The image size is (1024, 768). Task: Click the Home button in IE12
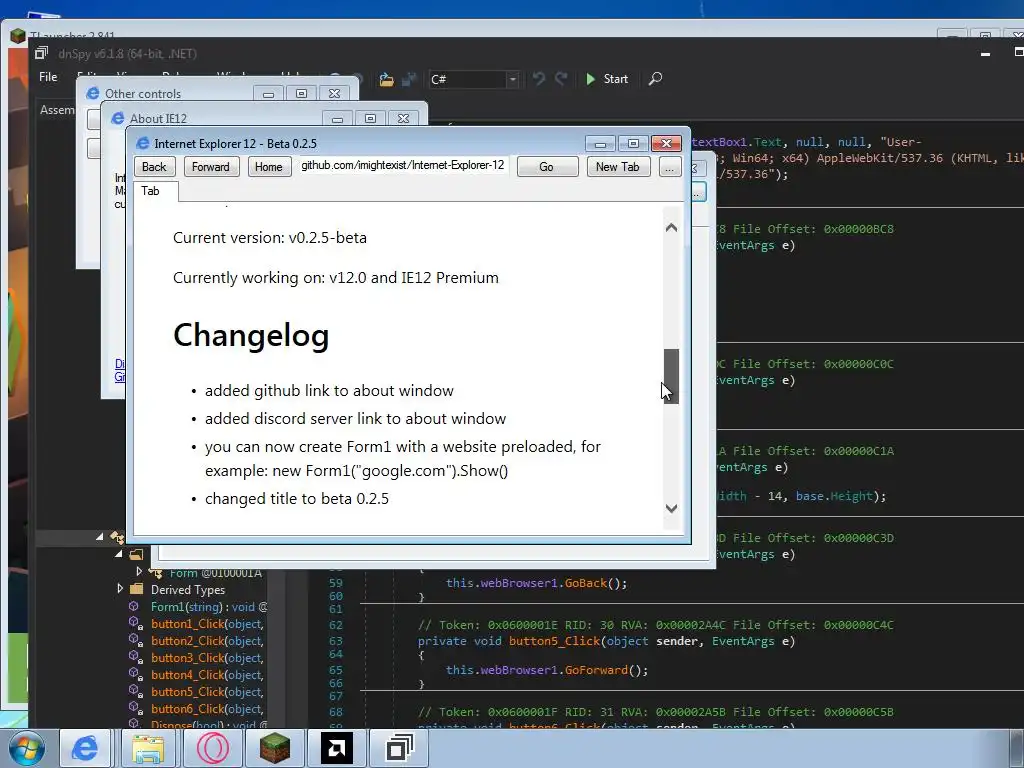point(268,167)
